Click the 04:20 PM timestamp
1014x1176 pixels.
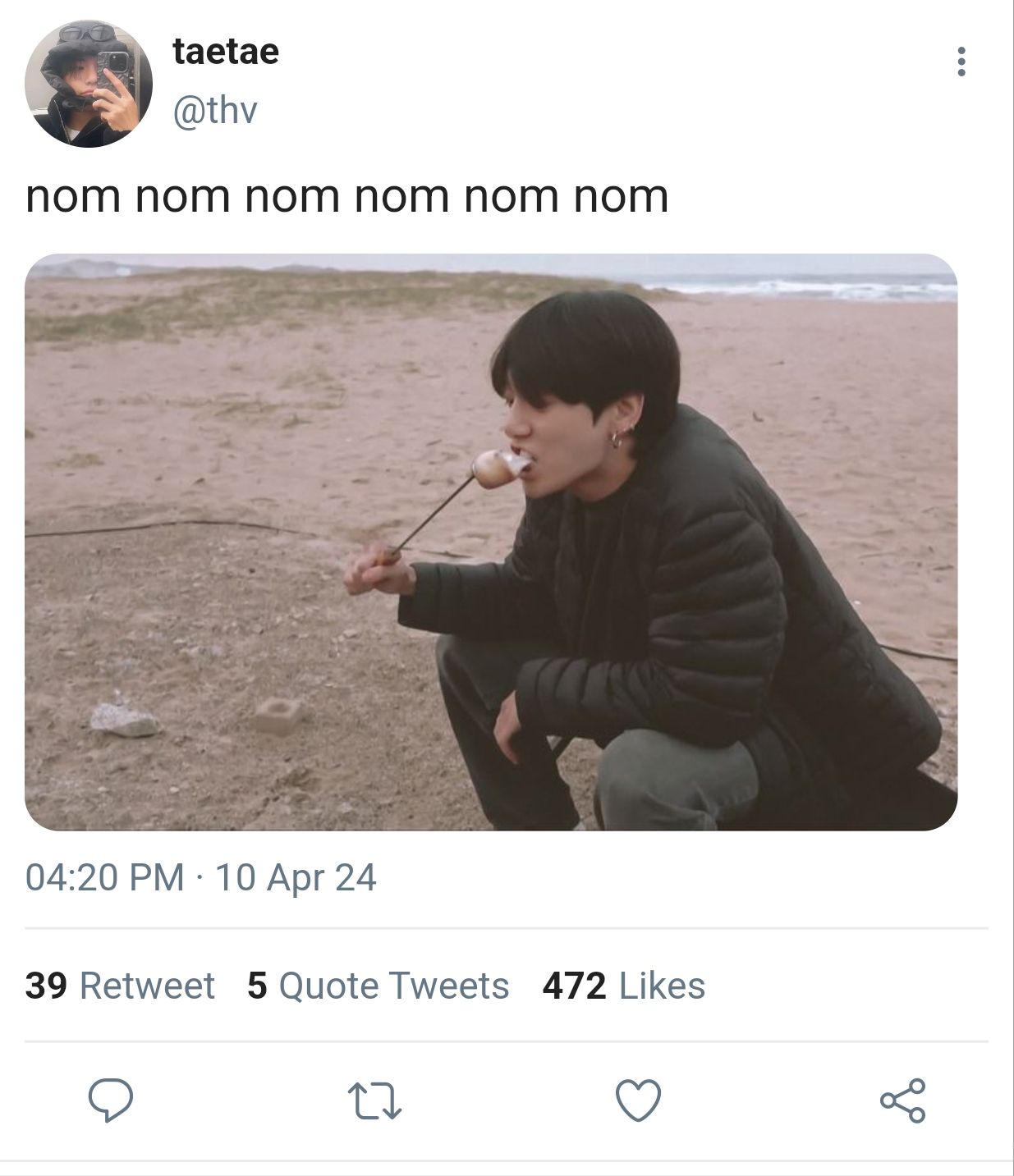(x=104, y=877)
